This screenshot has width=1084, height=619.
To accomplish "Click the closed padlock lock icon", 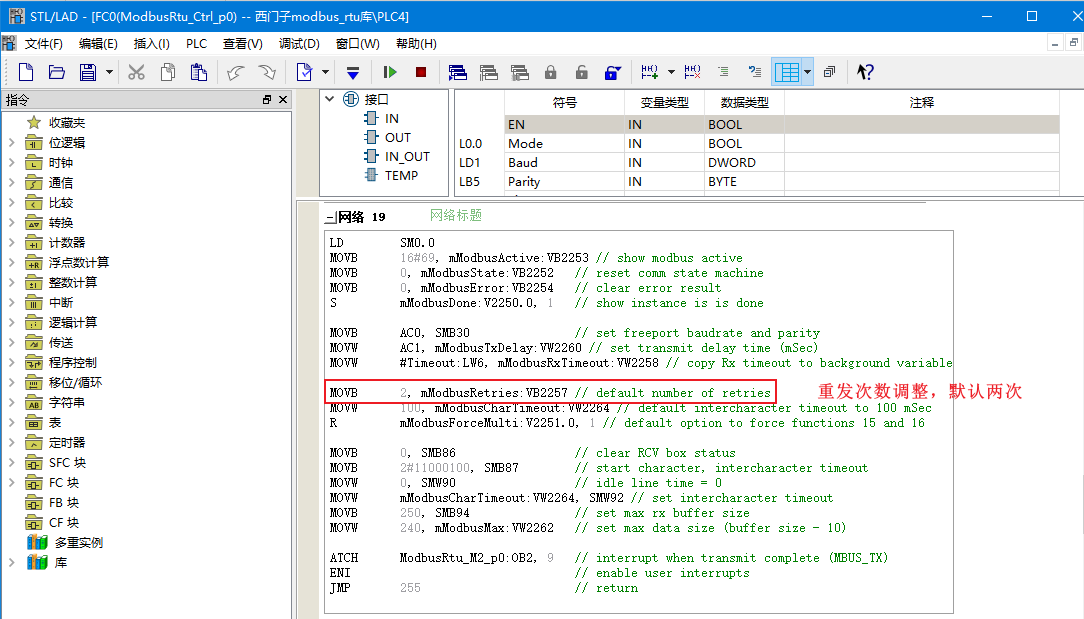I will point(550,72).
